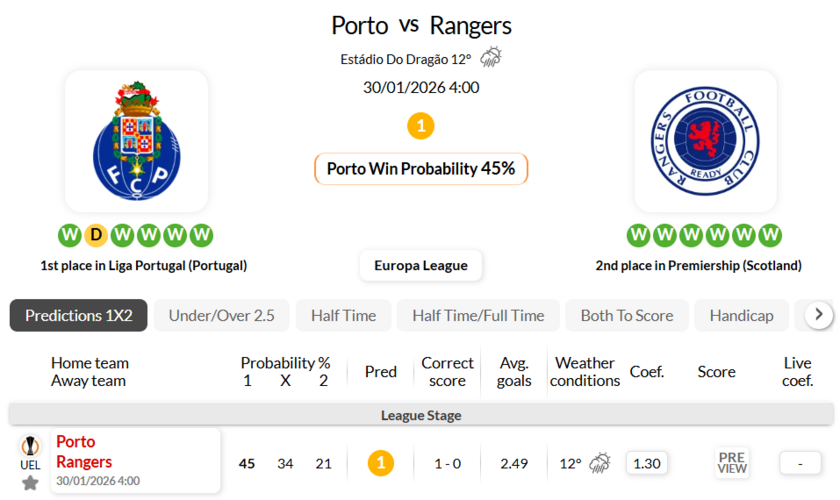Screen dimensions: 840x500
Task: Open the Half Time tab
Action: pos(343,315)
